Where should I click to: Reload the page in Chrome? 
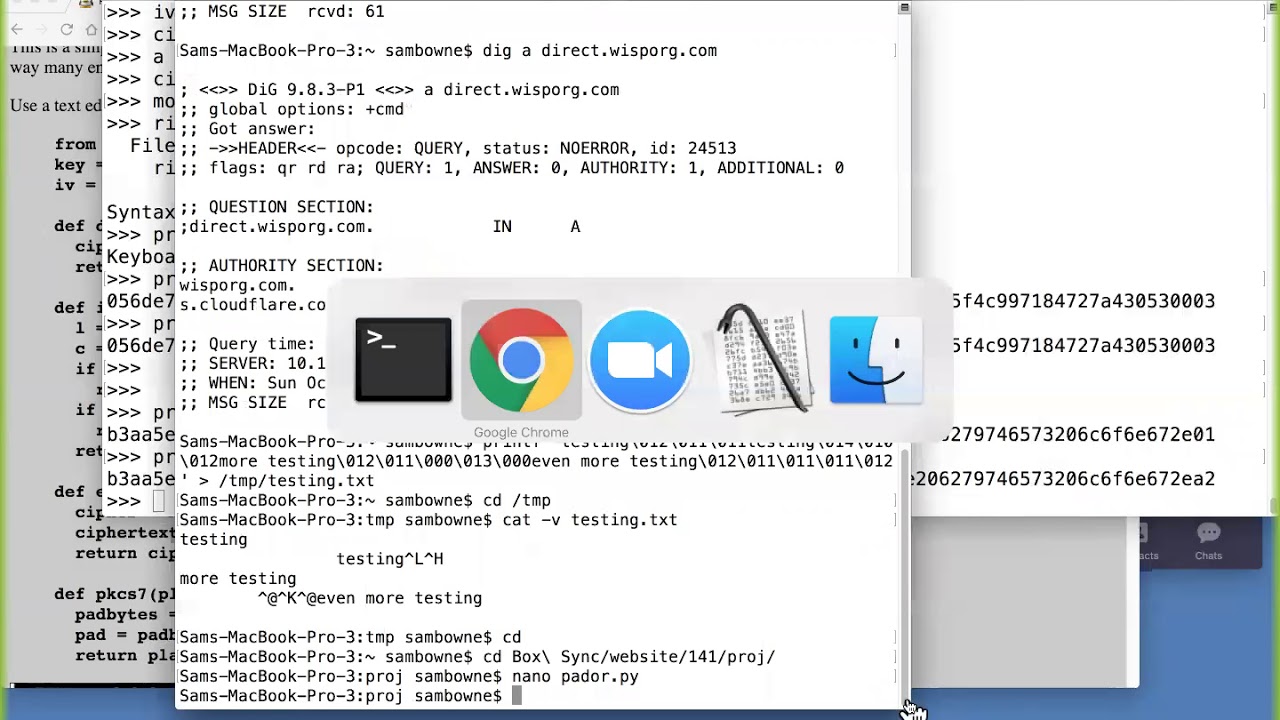tap(66, 30)
